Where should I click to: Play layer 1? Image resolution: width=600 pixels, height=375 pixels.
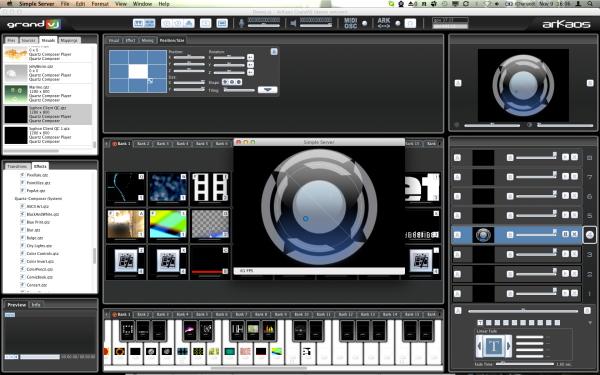click(x=565, y=293)
